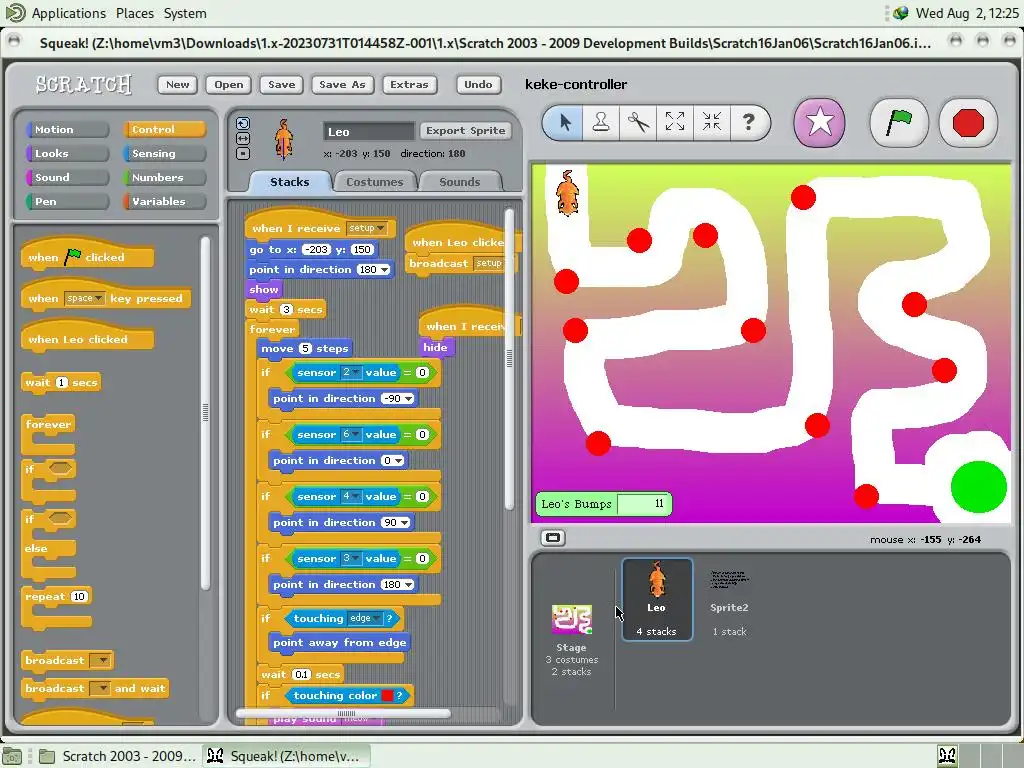The image size is (1024, 768).
Task: Switch to the Sounds tab
Action: [460, 182]
